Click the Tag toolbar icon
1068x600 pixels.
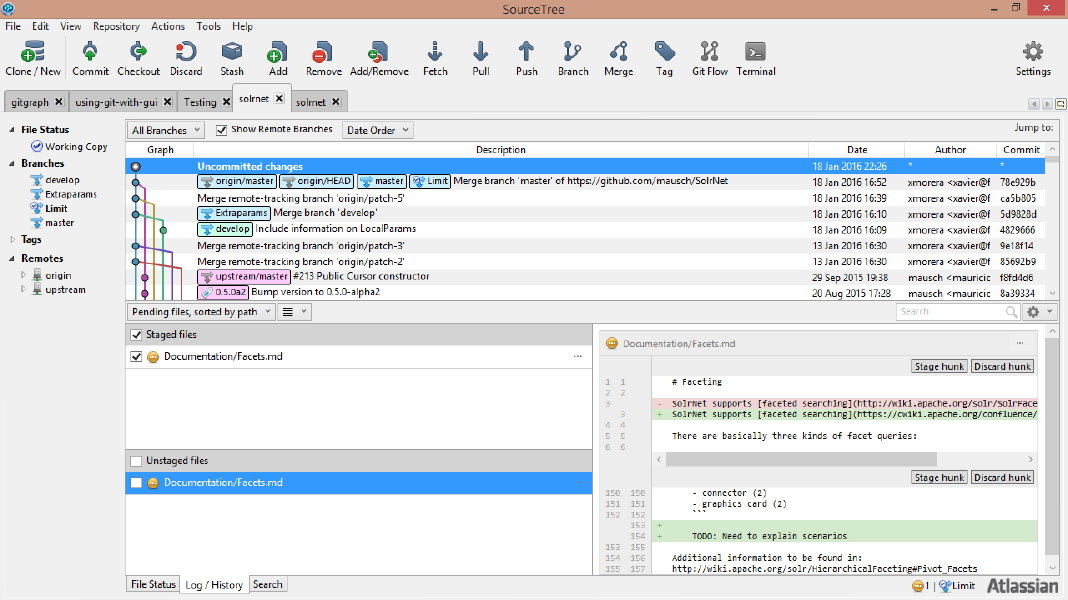point(664,58)
